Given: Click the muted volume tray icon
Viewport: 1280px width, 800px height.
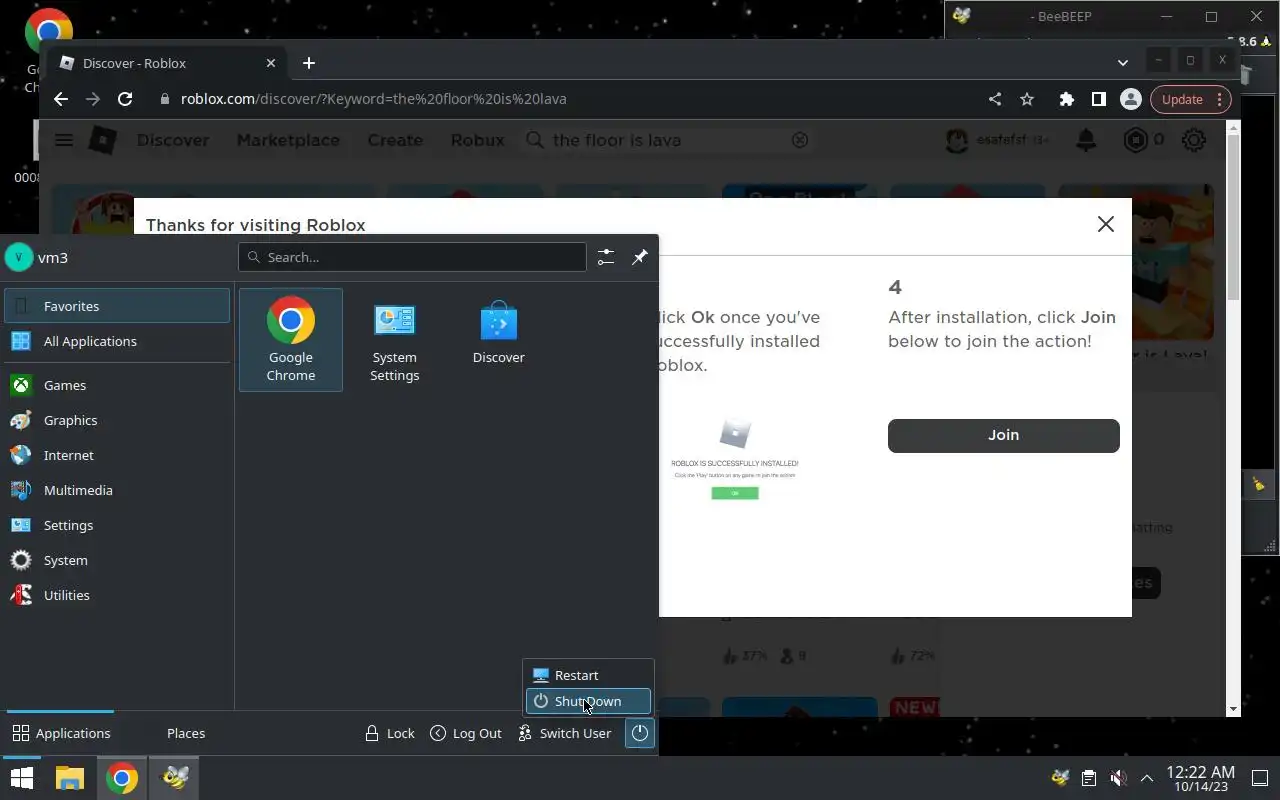Looking at the screenshot, I should pos(1118,777).
